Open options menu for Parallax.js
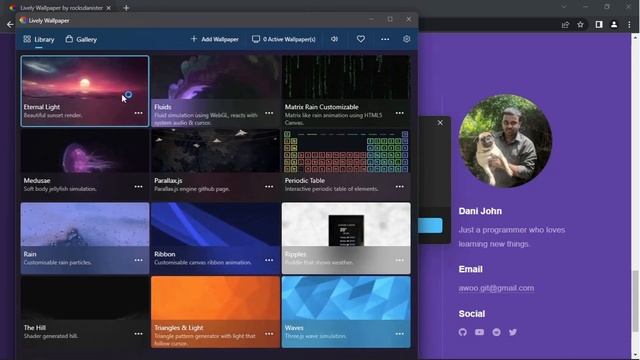The height and width of the screenshot is (360, 640). pos(269,187)
